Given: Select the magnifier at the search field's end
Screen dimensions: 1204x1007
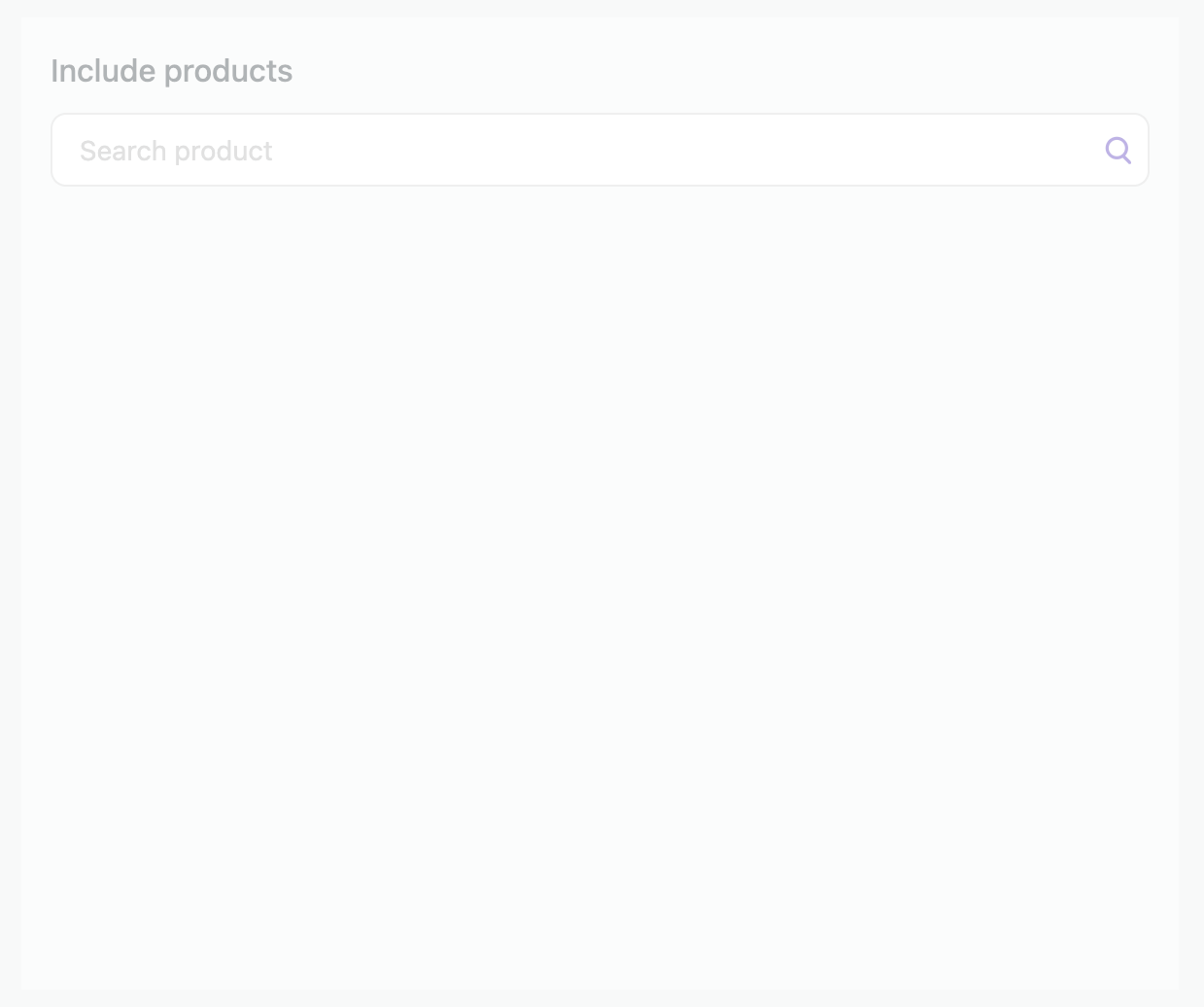Looking at the screenshot, I should click(x=1118, y=151).
